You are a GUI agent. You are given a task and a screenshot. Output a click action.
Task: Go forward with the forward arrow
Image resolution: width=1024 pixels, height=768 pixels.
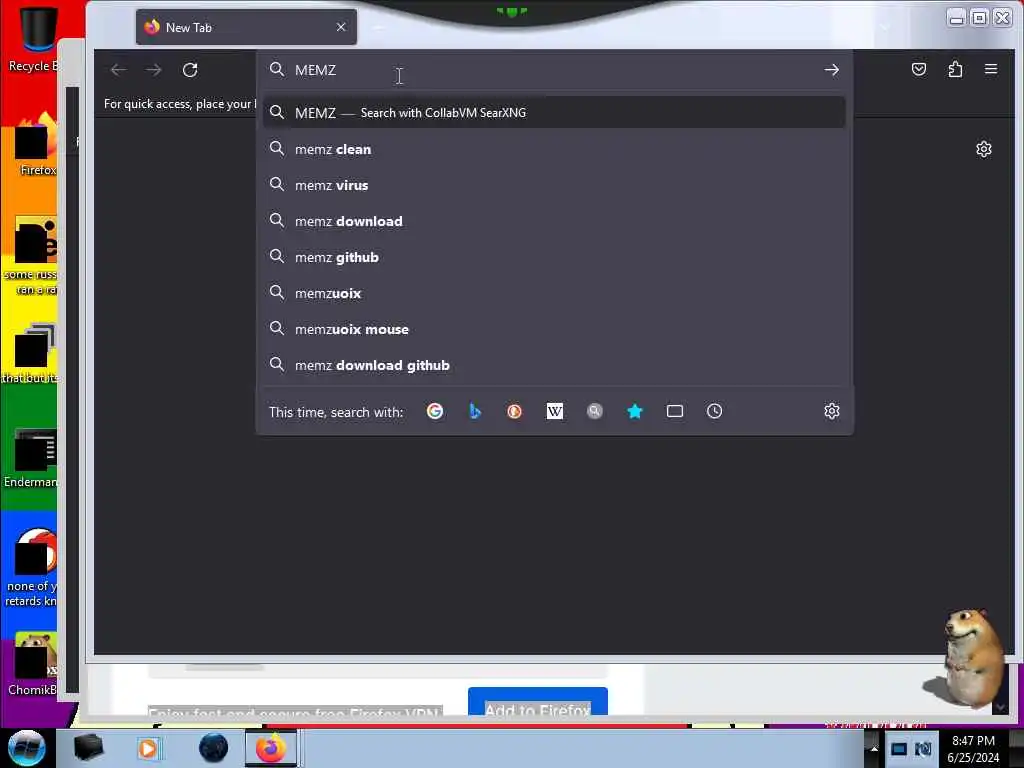(x=153, y=70)
